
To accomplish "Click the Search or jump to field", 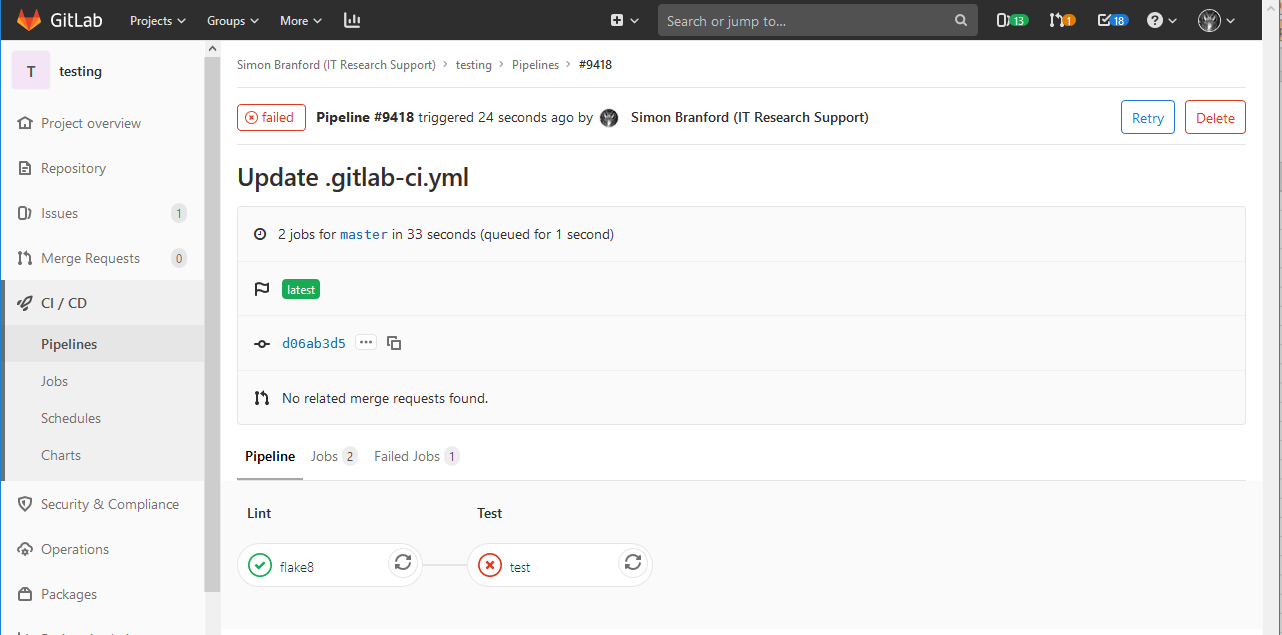I will 808,20.
